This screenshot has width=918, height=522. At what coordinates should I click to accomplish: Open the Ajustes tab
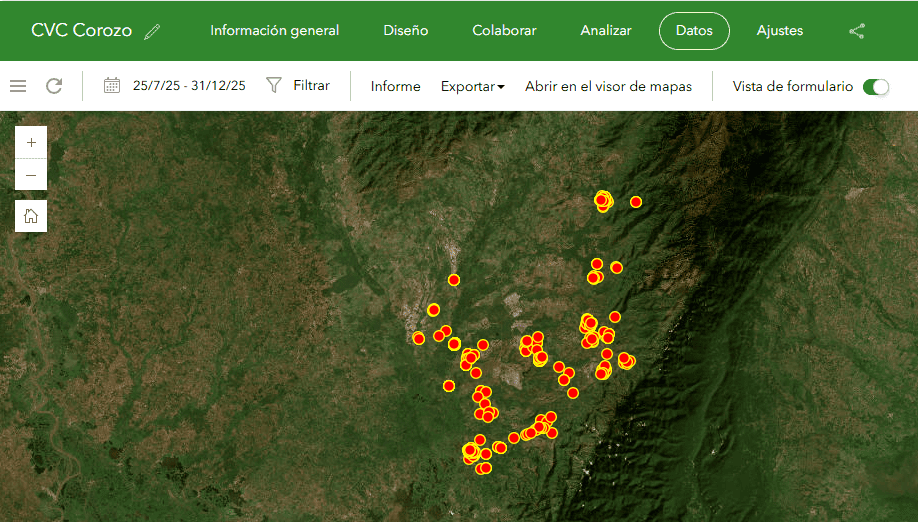779,31
